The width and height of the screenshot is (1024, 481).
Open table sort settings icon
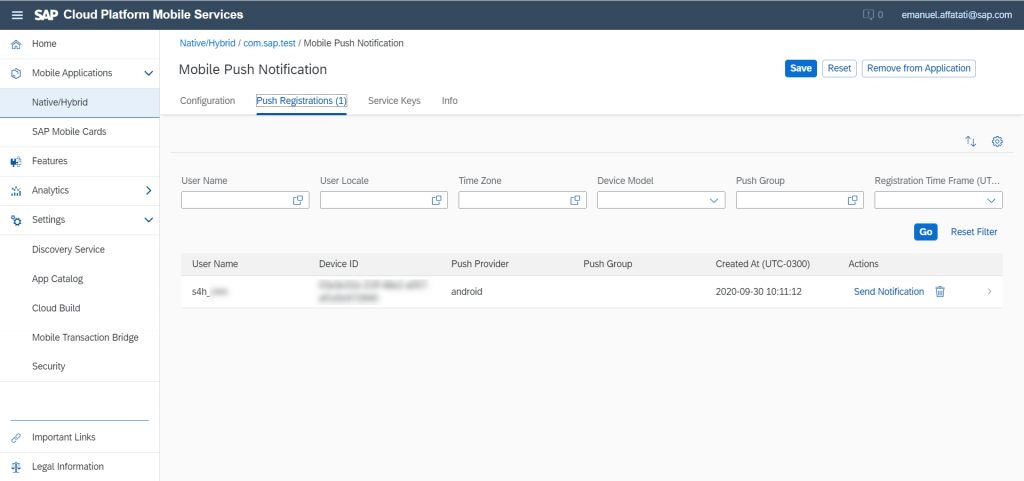(x=970, y=141)
